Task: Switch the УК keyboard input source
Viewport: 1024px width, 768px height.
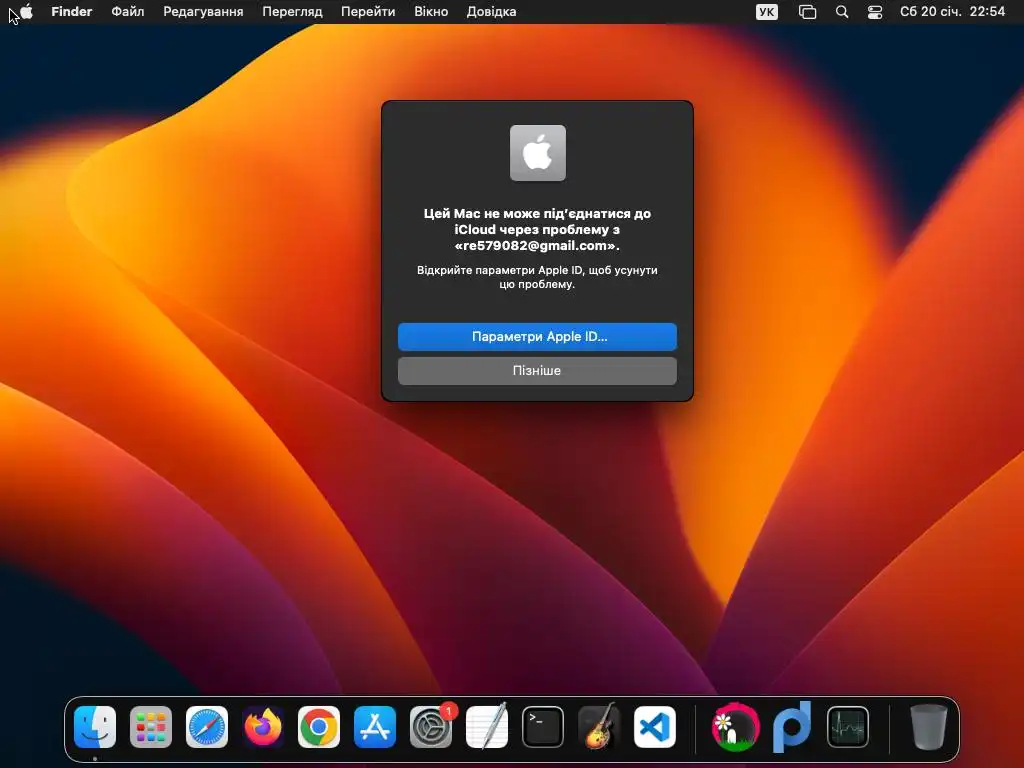Action: [x=767, y=12]
